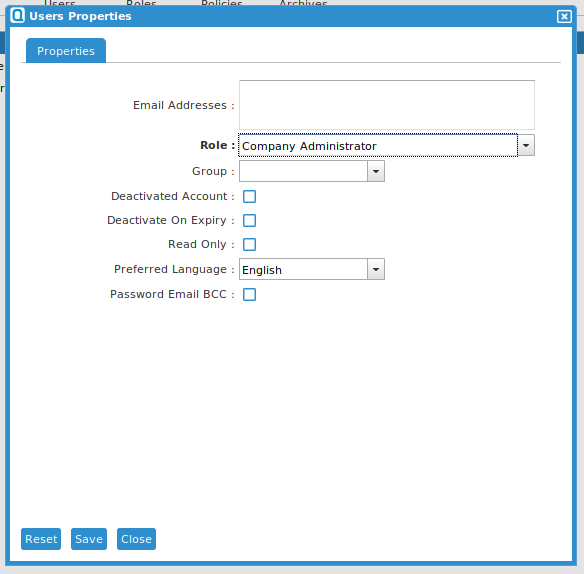Click the Role label text
Screen dimensions: 584x574
(218, 145)
